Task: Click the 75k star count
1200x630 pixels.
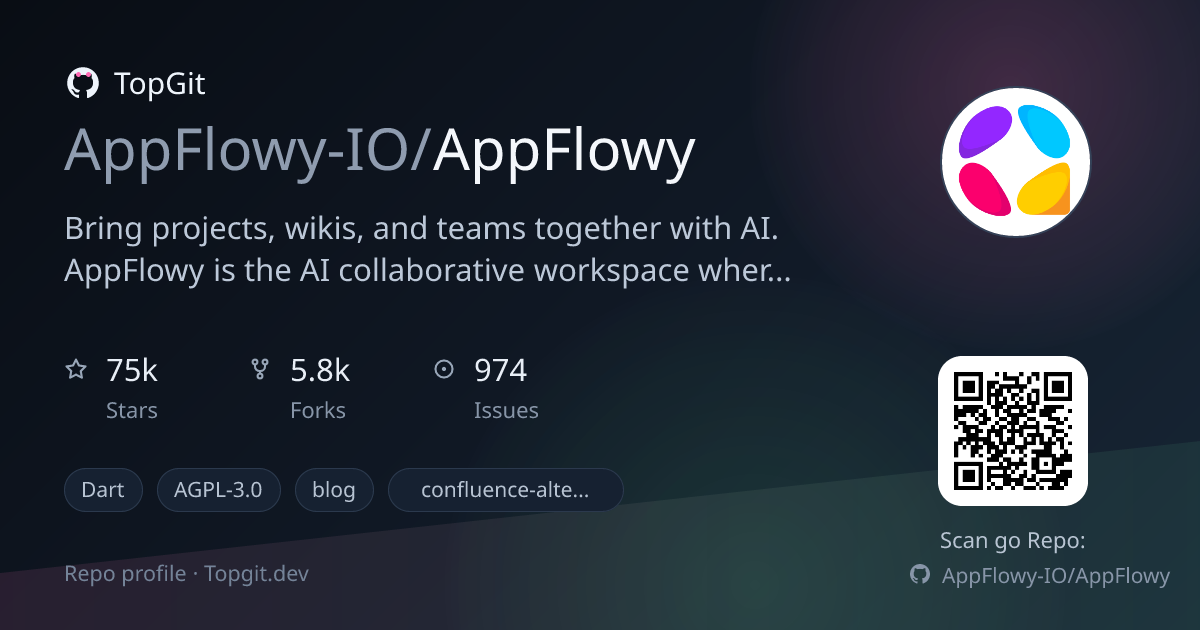Action: [132, 371]
